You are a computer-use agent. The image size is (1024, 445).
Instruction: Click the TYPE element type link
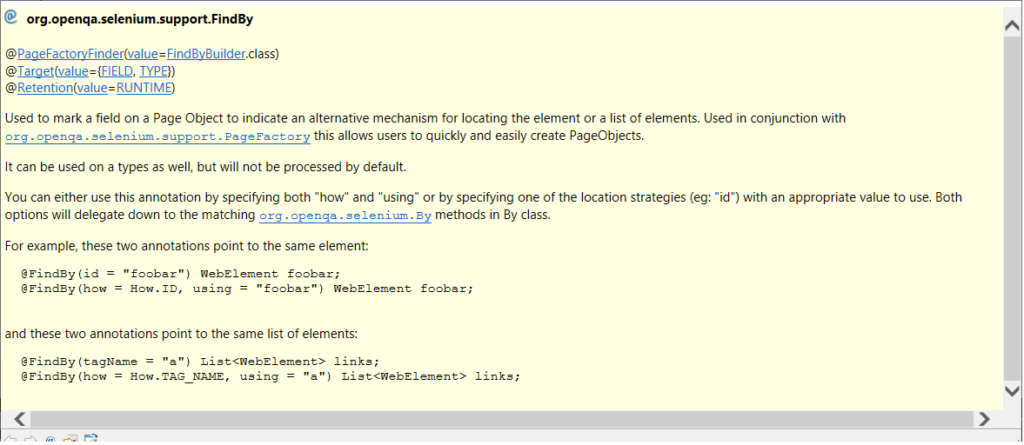pyautogui.click(x=153, y=71)
